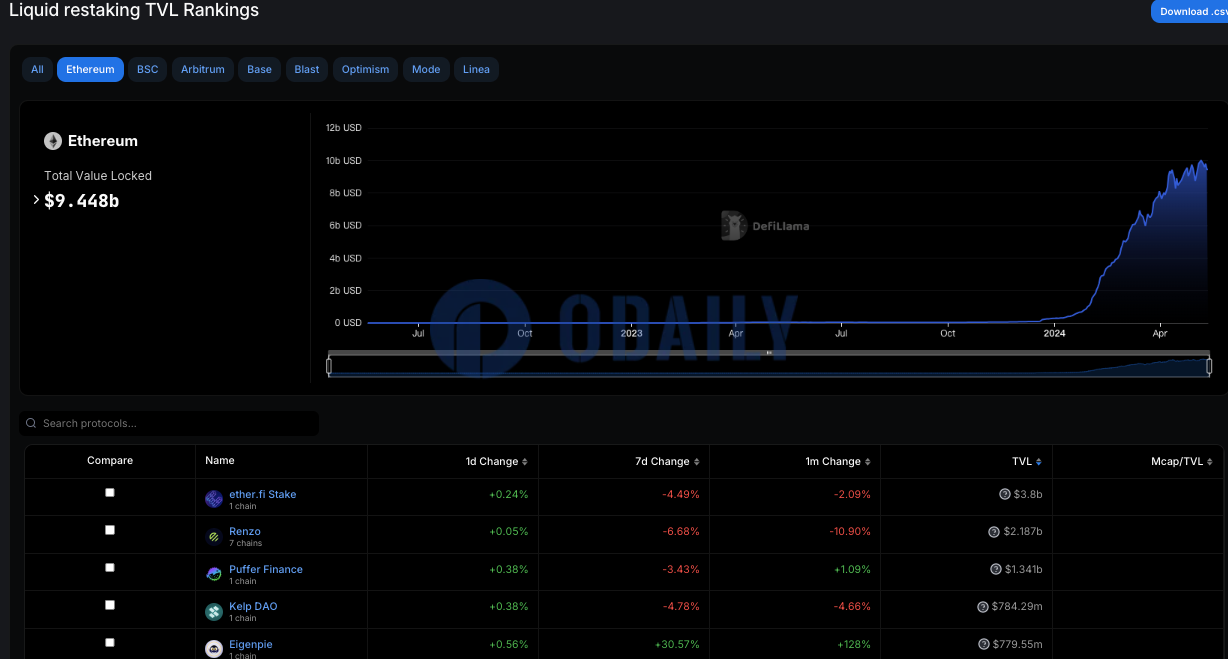Click the $9.448b total value locked figure

click(82, 200)
